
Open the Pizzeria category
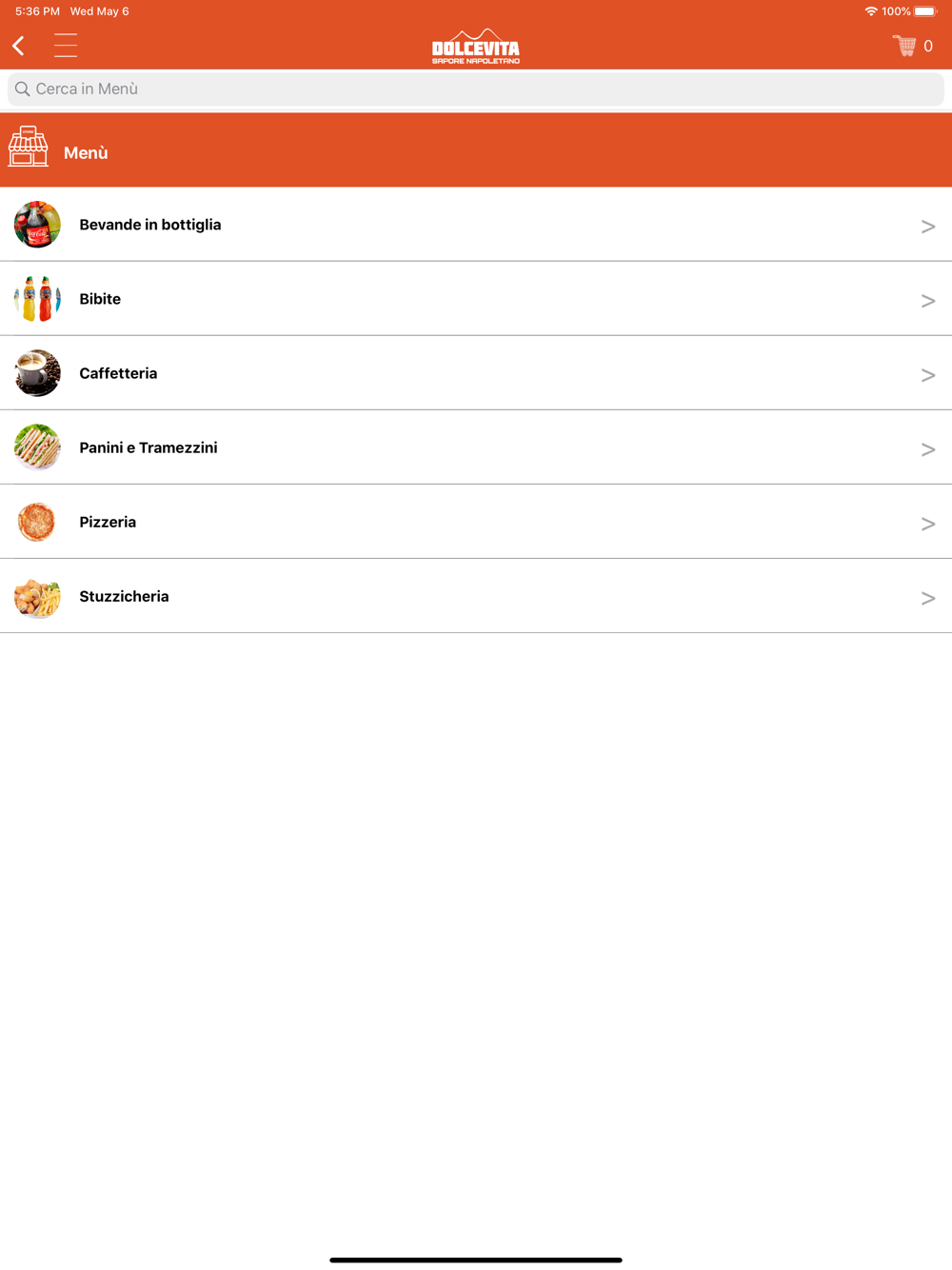point(476,522)
